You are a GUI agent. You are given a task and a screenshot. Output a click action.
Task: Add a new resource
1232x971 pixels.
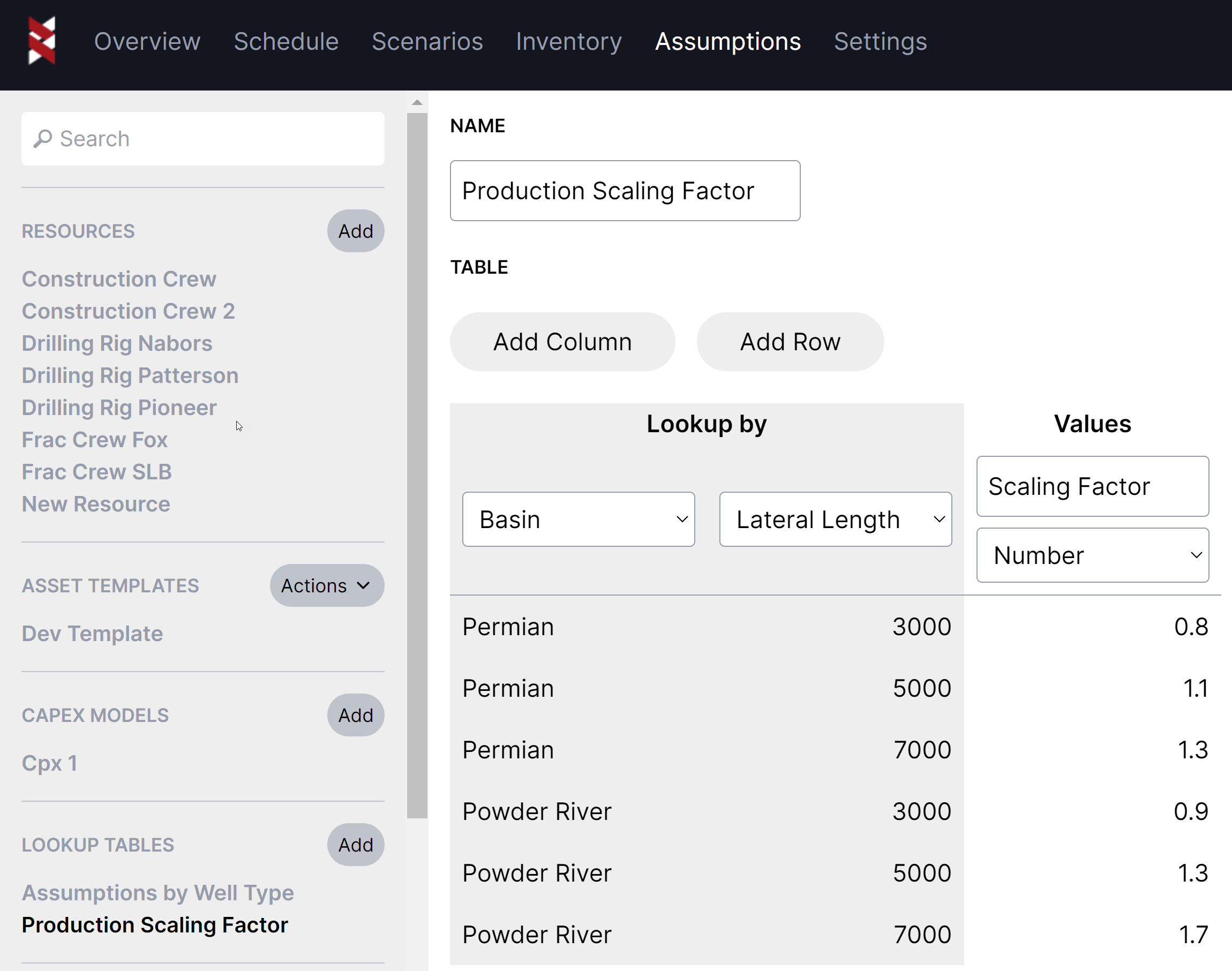tap(355, 231)
